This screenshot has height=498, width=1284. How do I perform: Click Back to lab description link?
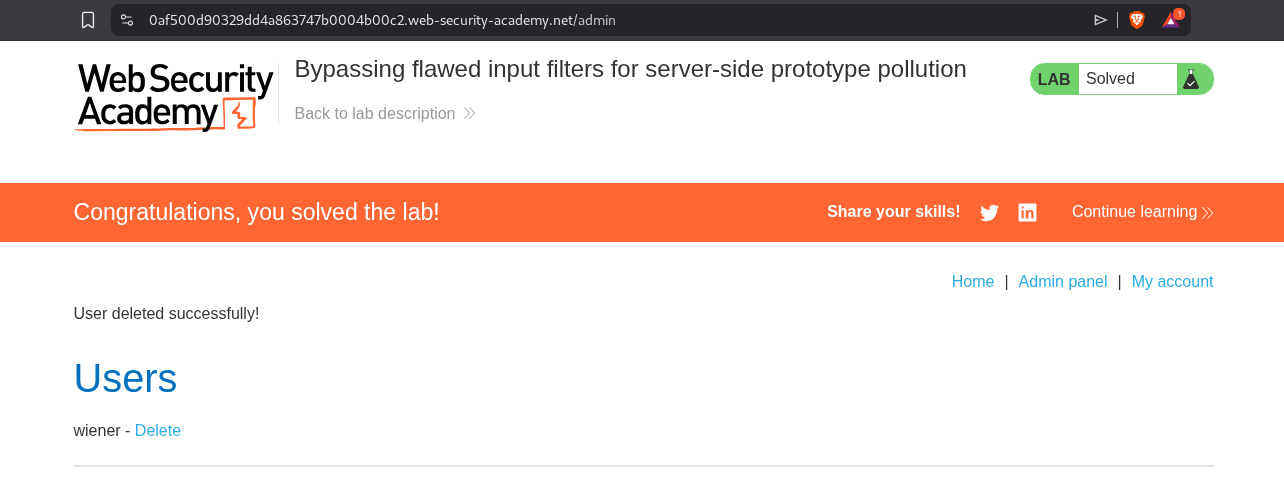375,114
